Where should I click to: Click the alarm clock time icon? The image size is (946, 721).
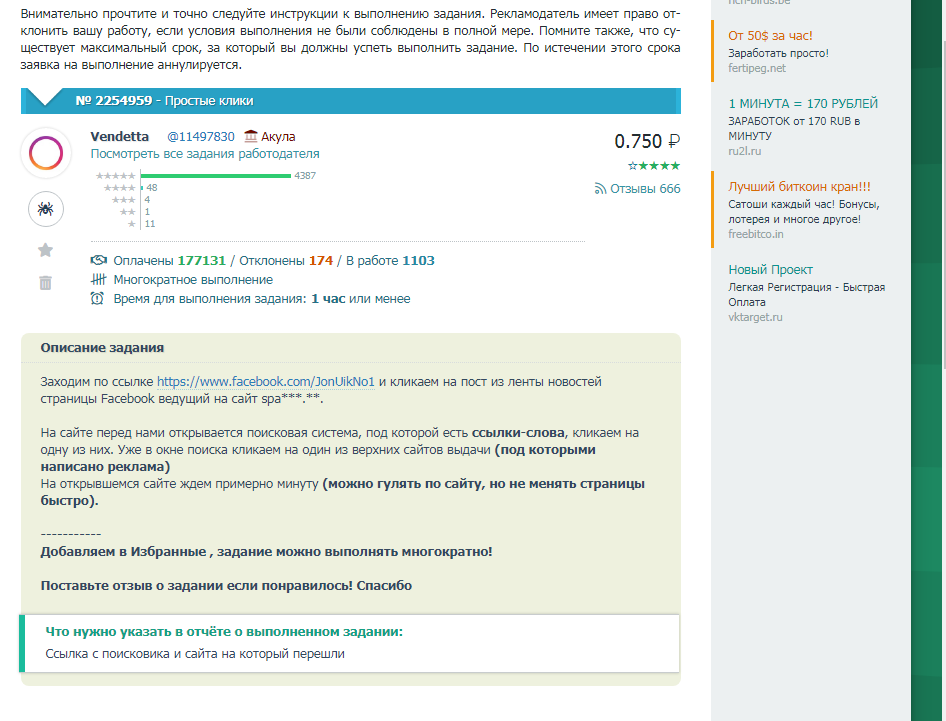coord(97,298)
